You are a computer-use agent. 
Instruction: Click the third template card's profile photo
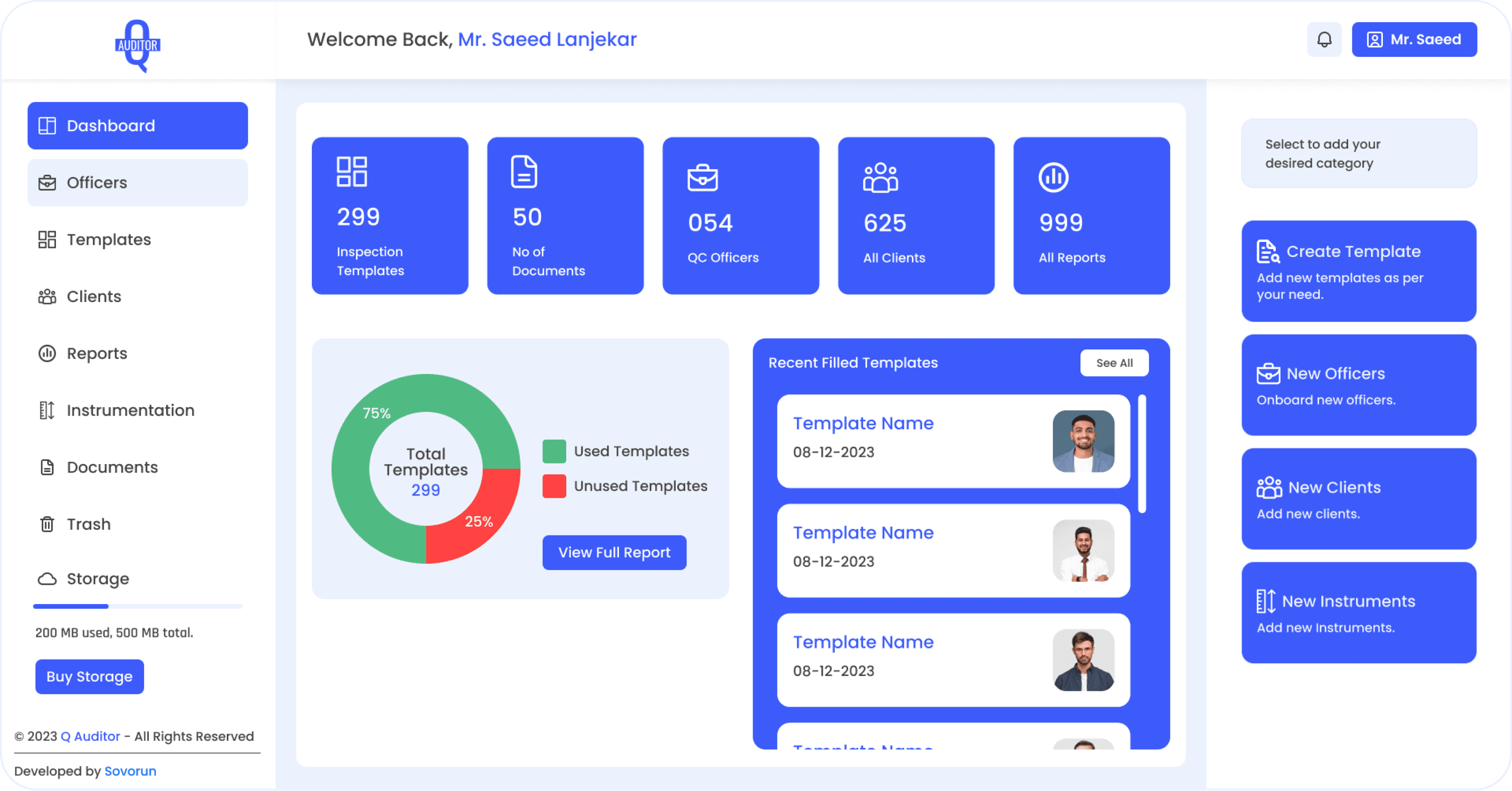tap(1084, 660)
